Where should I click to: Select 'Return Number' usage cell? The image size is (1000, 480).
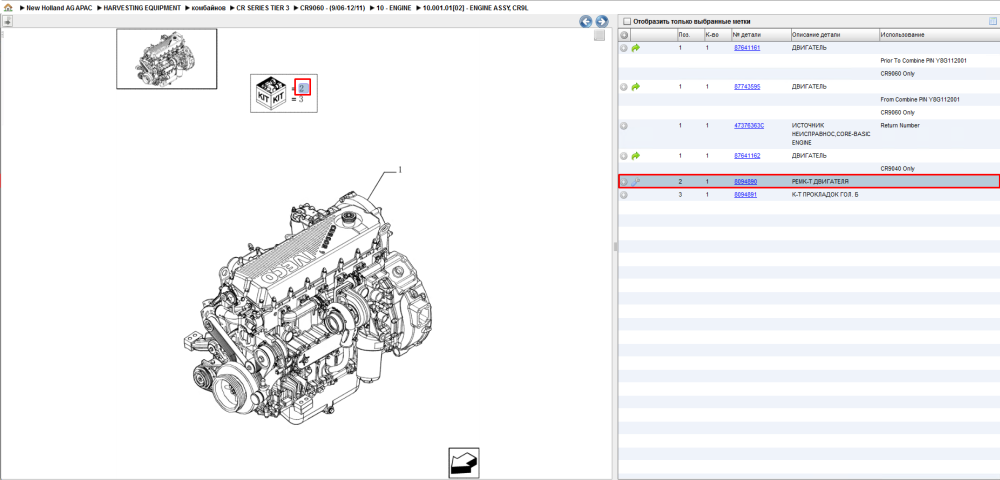pyautogui.click(x=900, y=126)
